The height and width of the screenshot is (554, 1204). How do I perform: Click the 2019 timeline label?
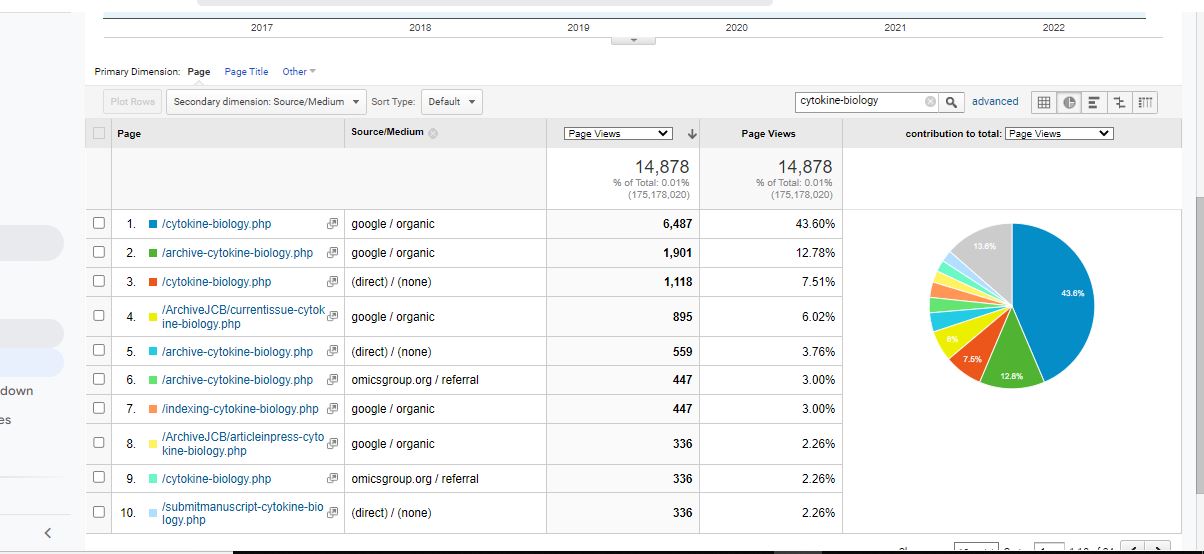(x=578, y=28)
